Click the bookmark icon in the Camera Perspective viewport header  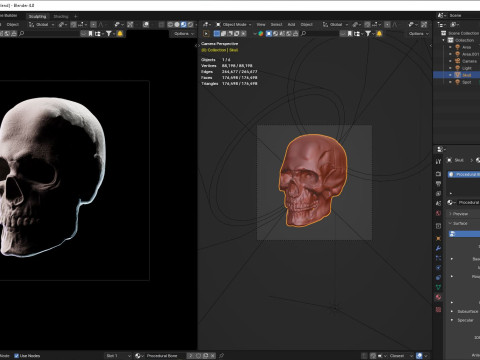(350, 33)
